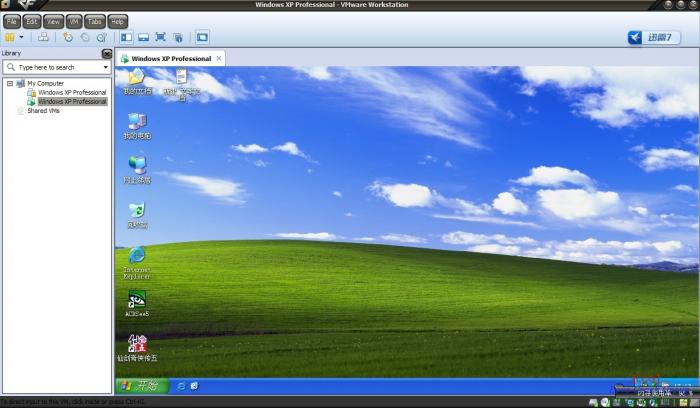Open the Edit menu
This screenshot has width=700, height=408.
point(31,21)
